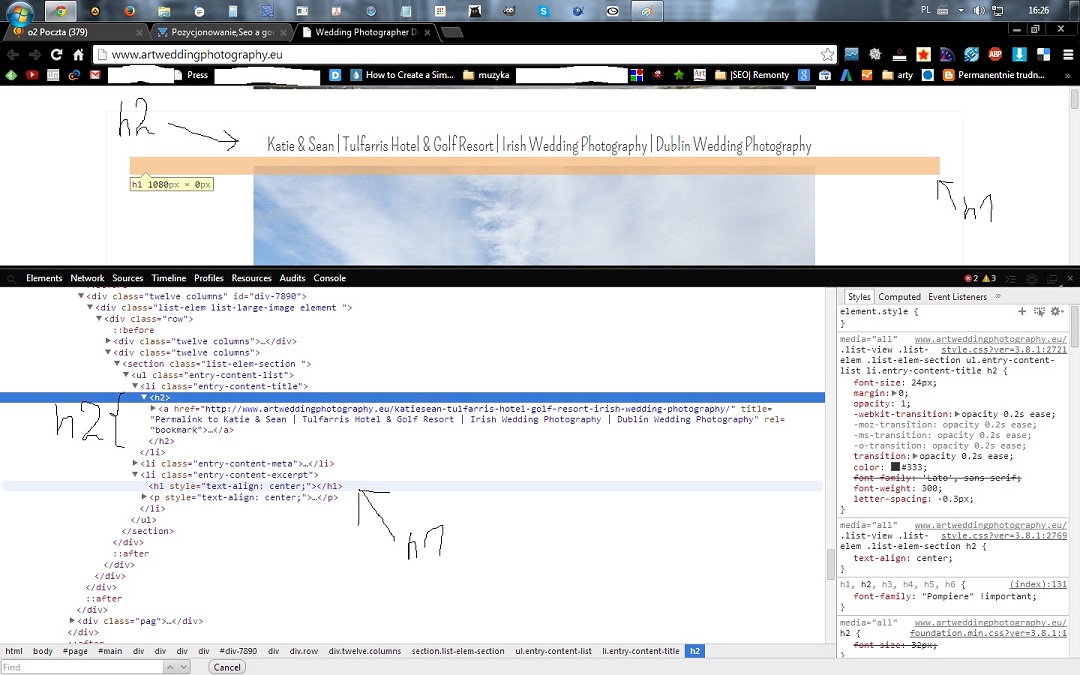Click the red error count indicator
Viewport: 1080px width, 675px height.
coord(971,278)
